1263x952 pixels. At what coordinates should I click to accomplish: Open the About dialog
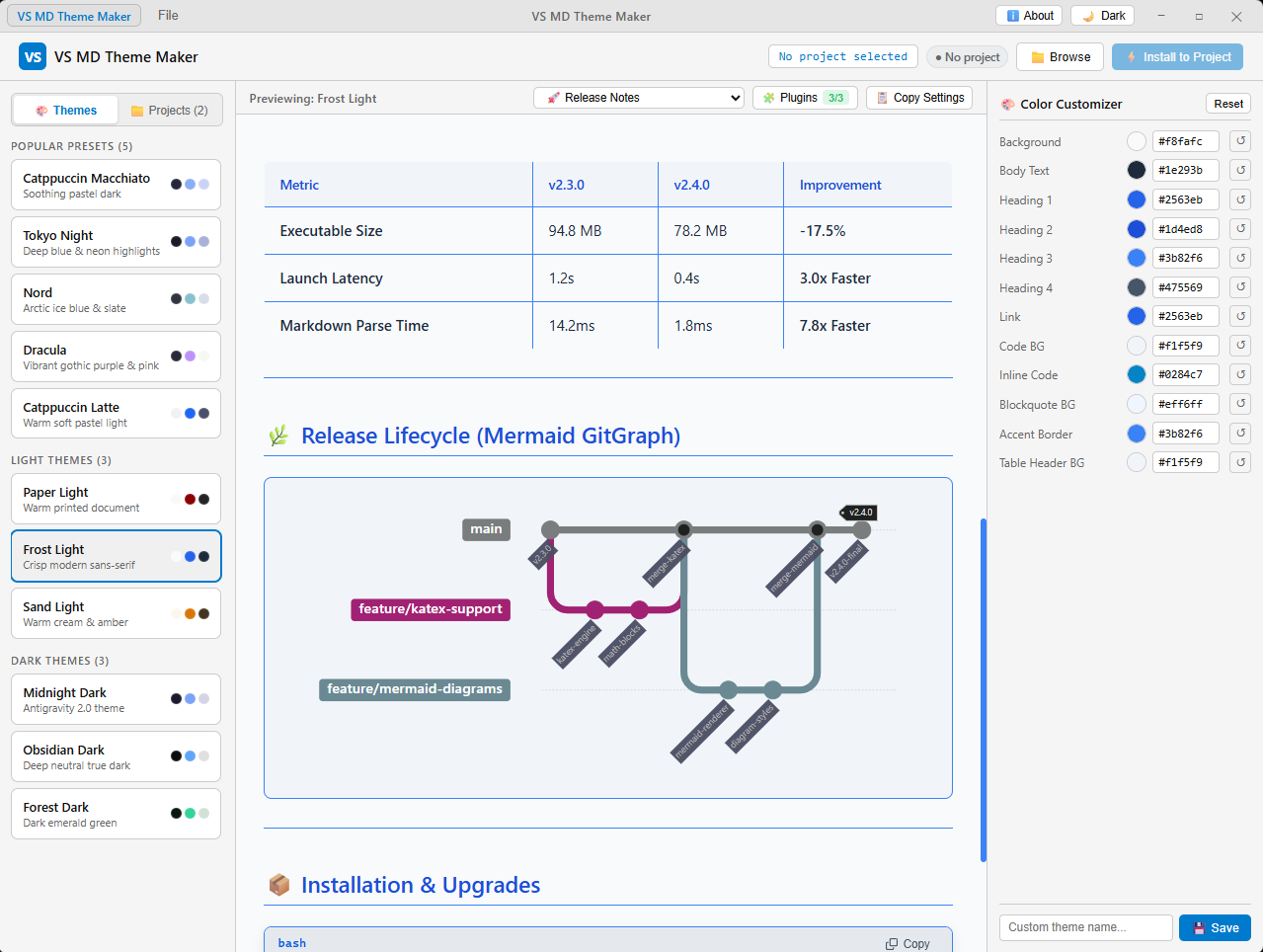tap(1029, 16)
